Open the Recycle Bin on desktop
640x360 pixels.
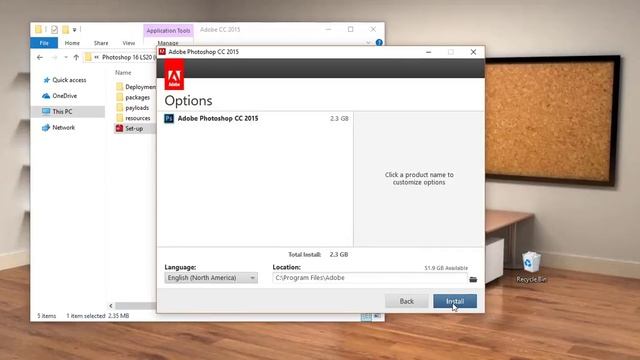pos(531,267)
